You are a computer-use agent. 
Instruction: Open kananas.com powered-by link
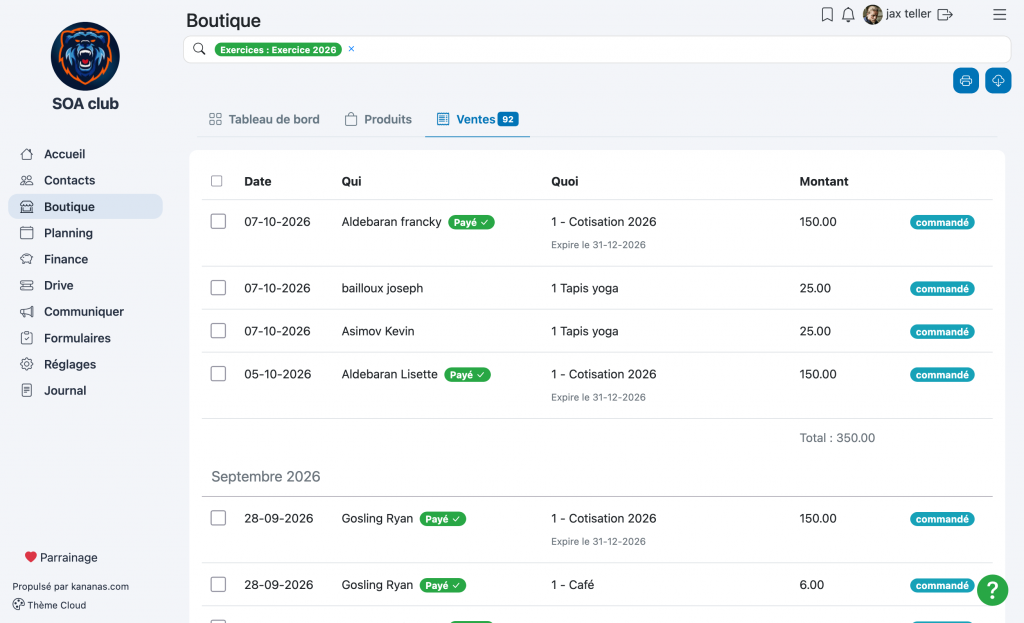100,586
